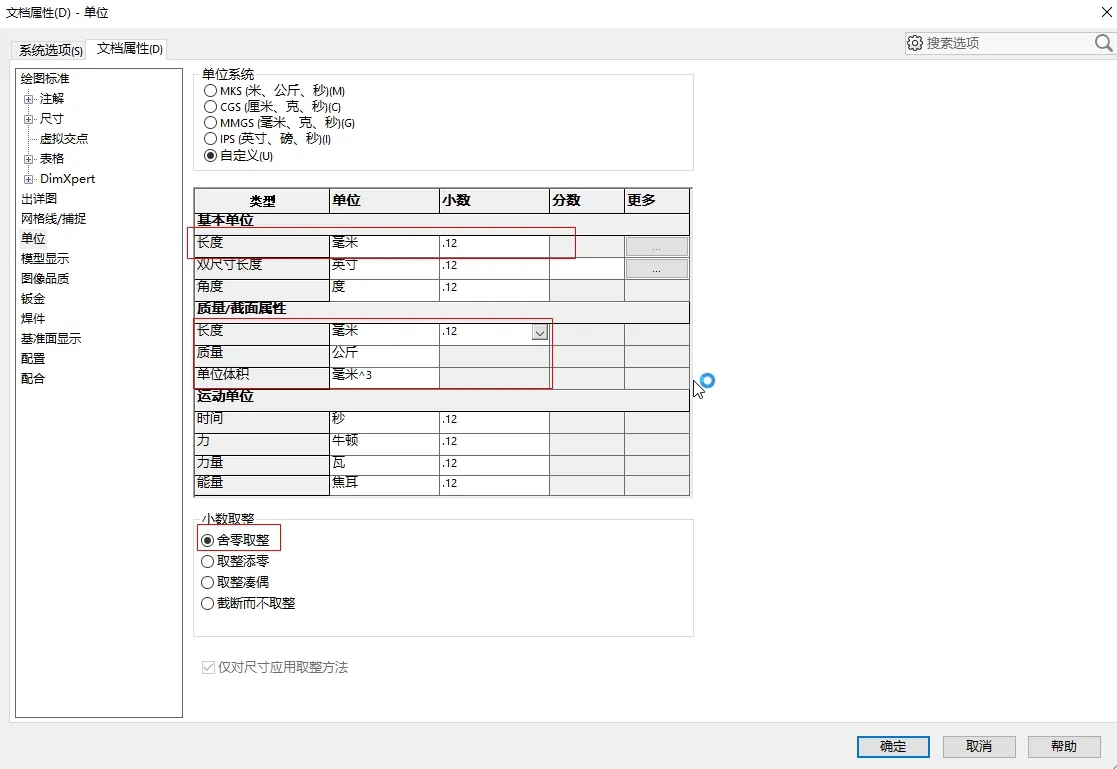
Task: Expand the 表格 tree node
Action: [28, 159]
